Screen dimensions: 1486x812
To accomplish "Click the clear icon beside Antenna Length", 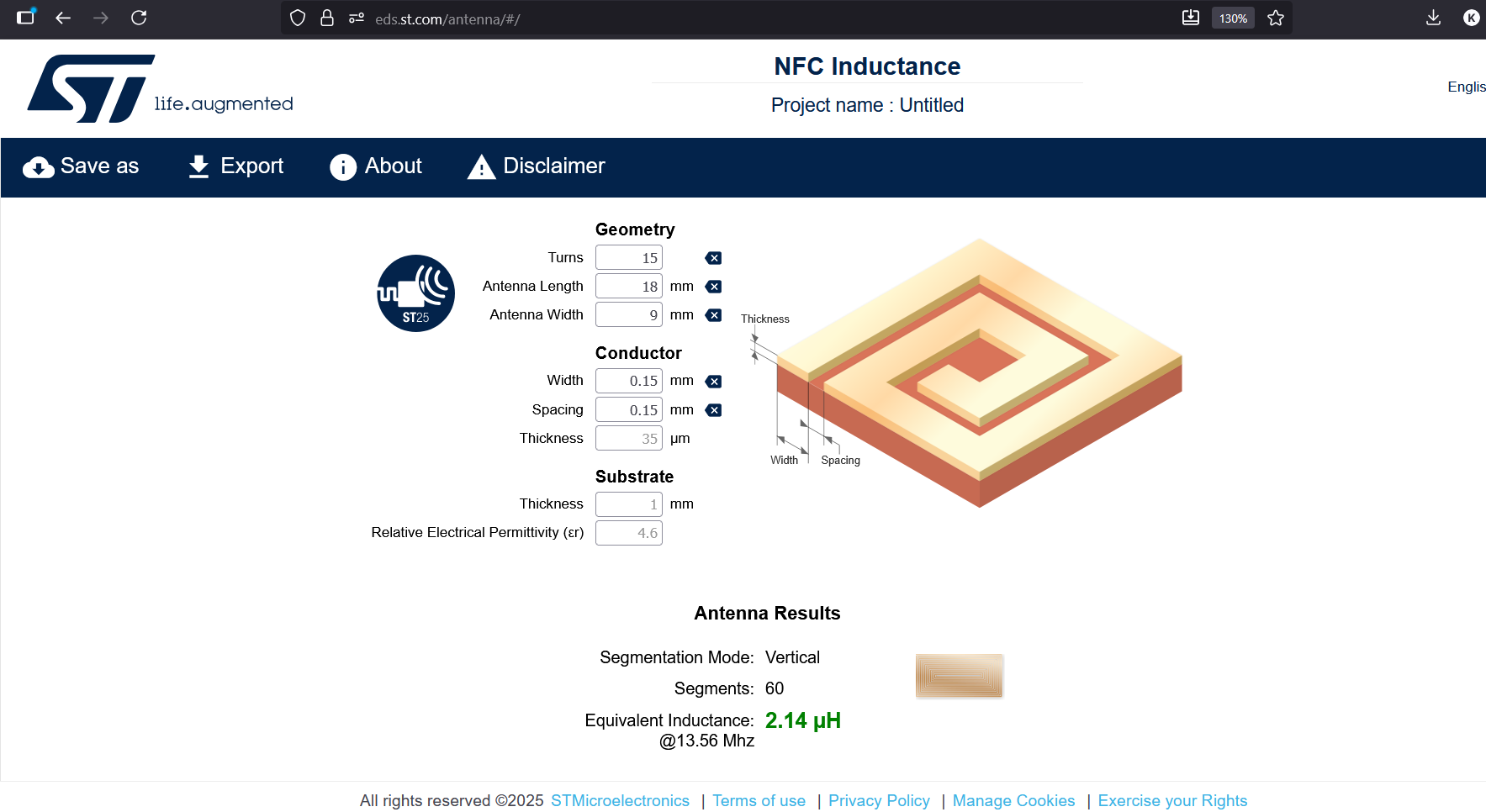I will (x=713, y=287).
